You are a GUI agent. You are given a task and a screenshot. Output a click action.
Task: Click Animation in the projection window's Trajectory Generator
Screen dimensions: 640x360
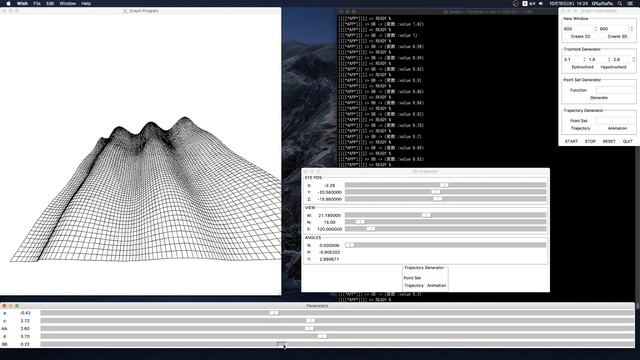tap(436, 286)
